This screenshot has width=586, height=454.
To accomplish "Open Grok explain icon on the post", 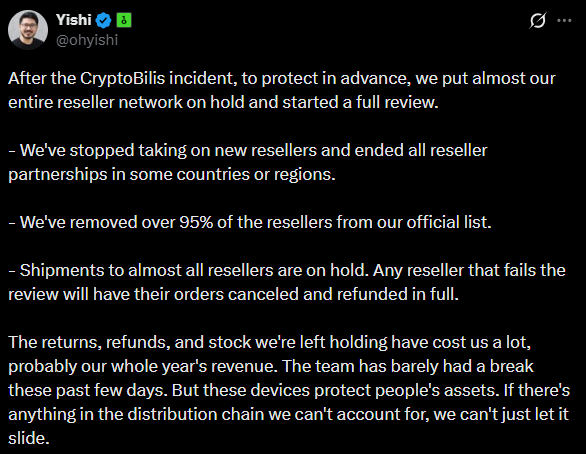I will pyautogui.click(x=538, y=20).
